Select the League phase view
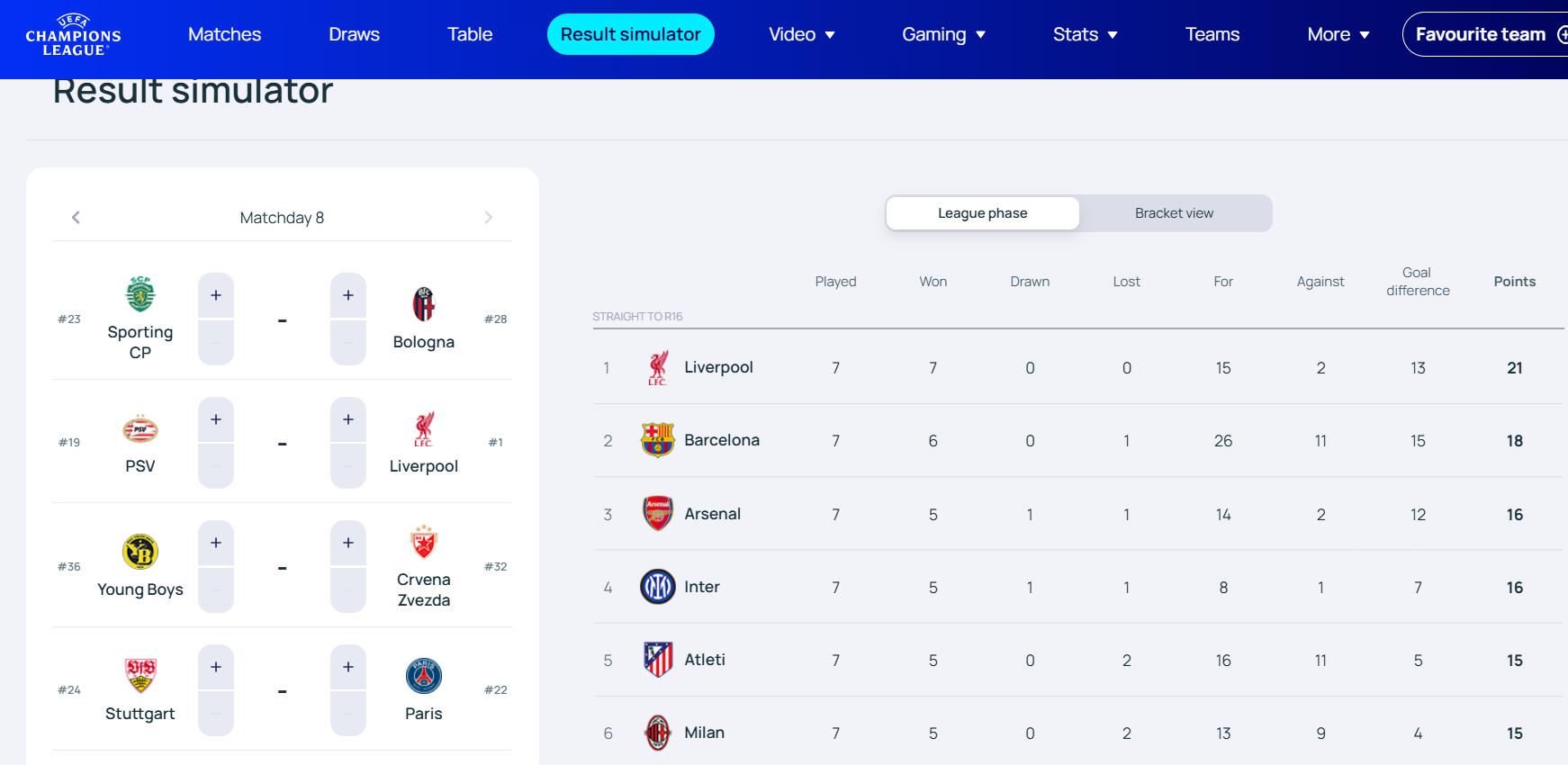Viewport: 1568px width, 765px height. pyautogui.click(x=982, y=212)
